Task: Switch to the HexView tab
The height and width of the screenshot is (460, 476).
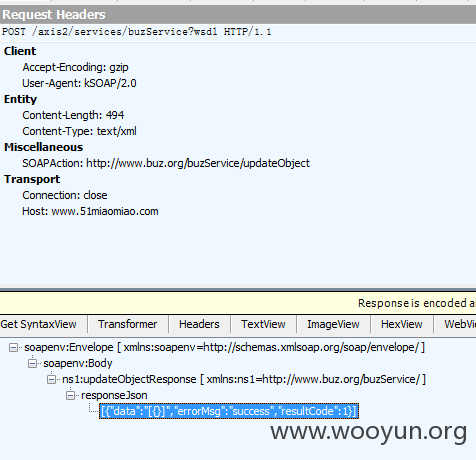Action: click(x=402, y=324)
